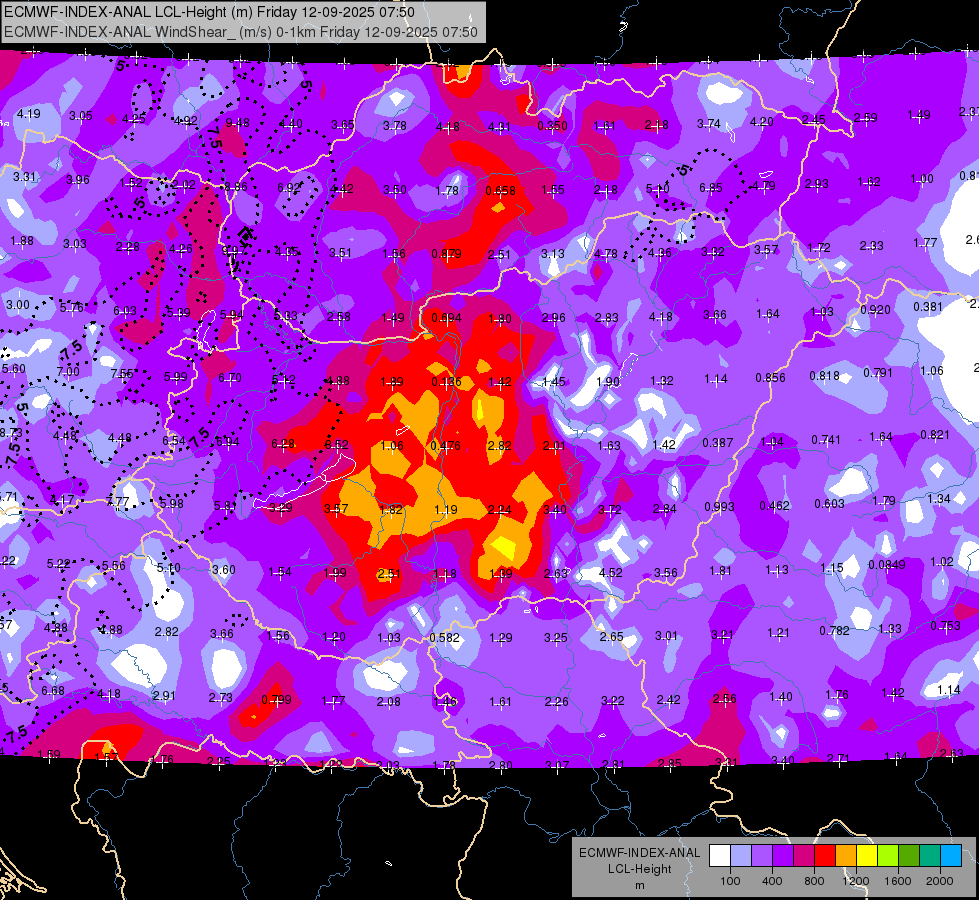Click the grid value 6.52
The image size is (979, 900).
pos(337,445)
